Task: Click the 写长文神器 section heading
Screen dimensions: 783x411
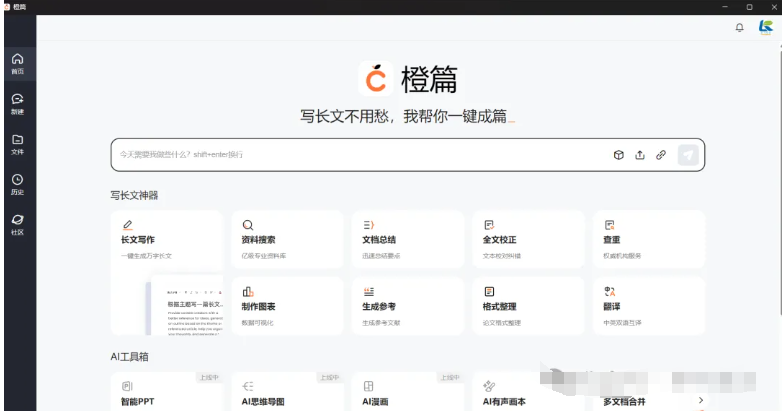Action: click(x=134, y=195)
